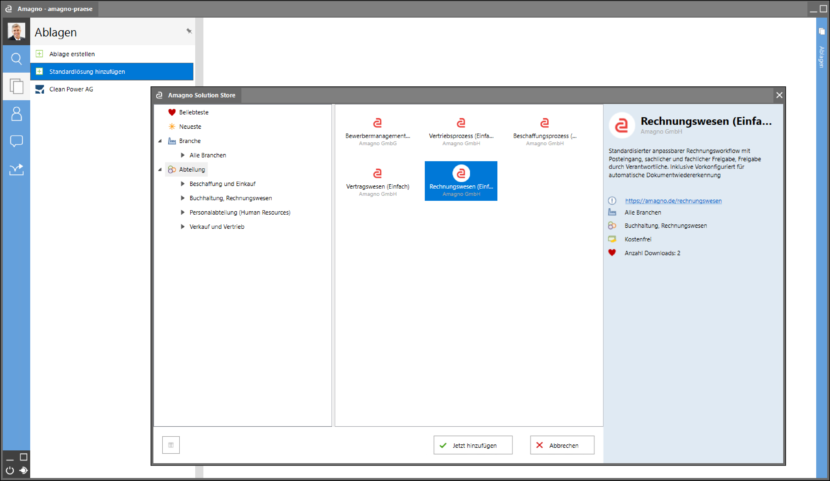This screenshot has height=481, width=830.
Task: Collapse the Abteilung tree node
Action: click(x=160, y=169)
